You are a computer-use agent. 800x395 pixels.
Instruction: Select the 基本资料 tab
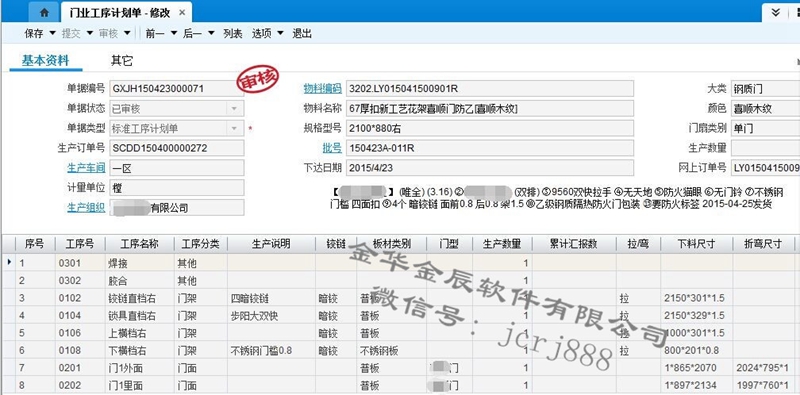(45, 61)
